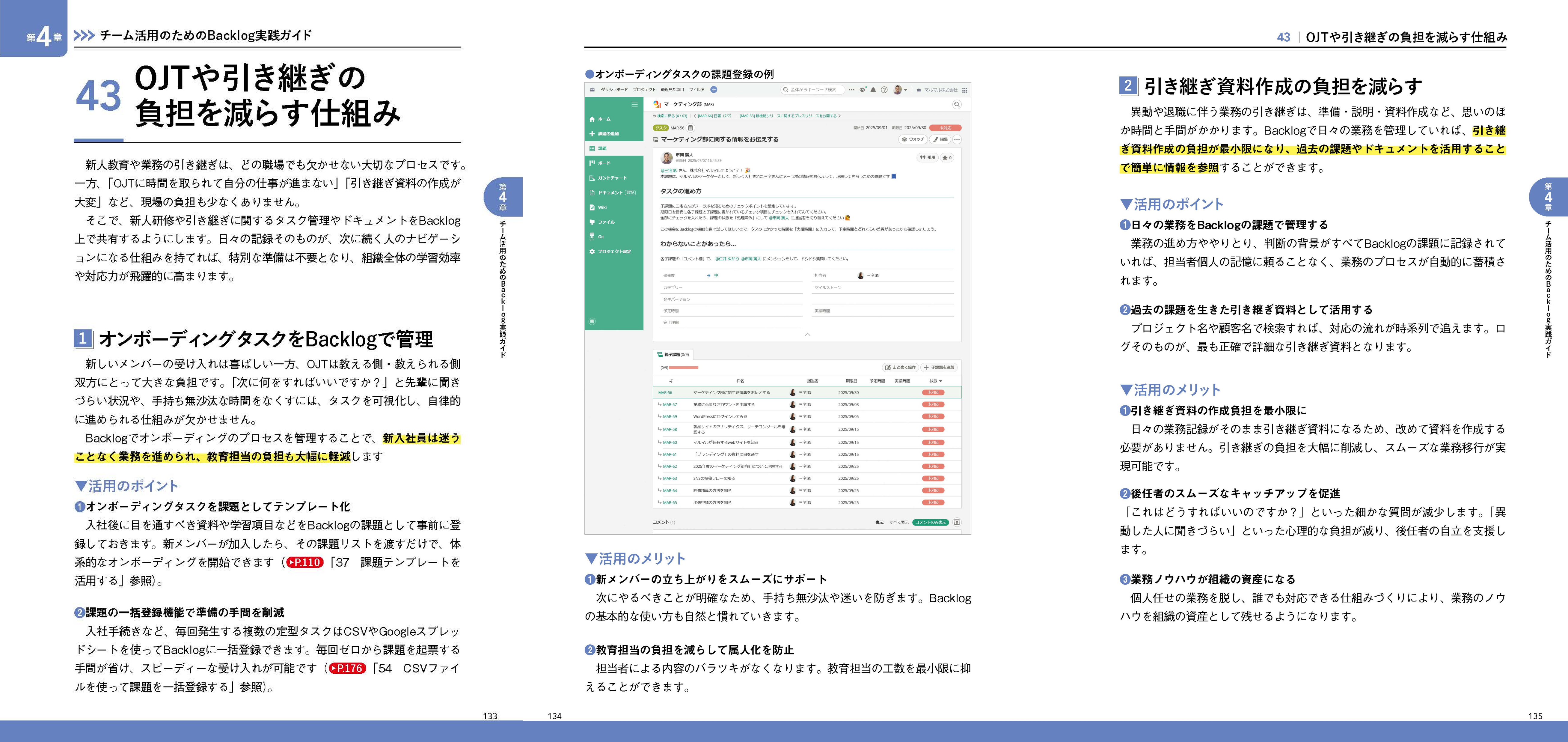Image resolution: width=1568 pixels, height=742 pixels.
Task: Click the copy issue key clipboard icon next to MAR-56
Action: coord(690,128)
